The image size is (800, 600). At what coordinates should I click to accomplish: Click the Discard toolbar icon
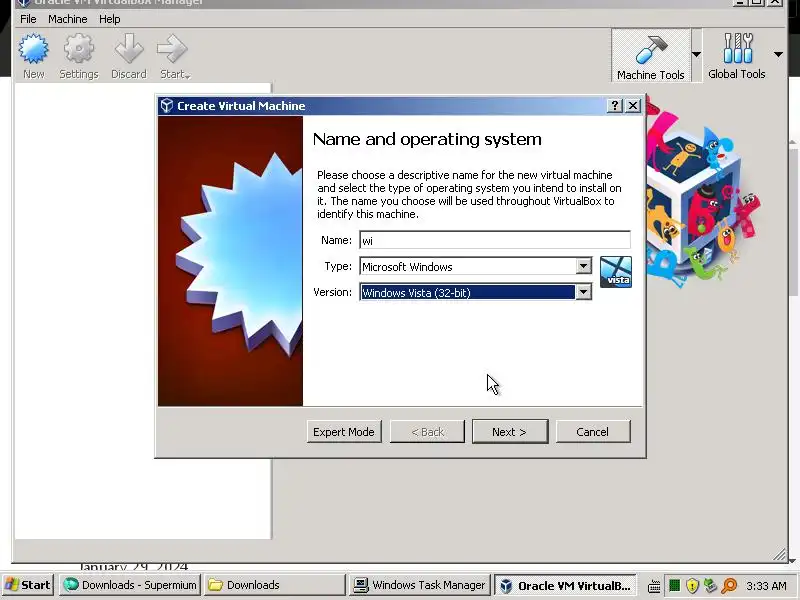(129, 56)
